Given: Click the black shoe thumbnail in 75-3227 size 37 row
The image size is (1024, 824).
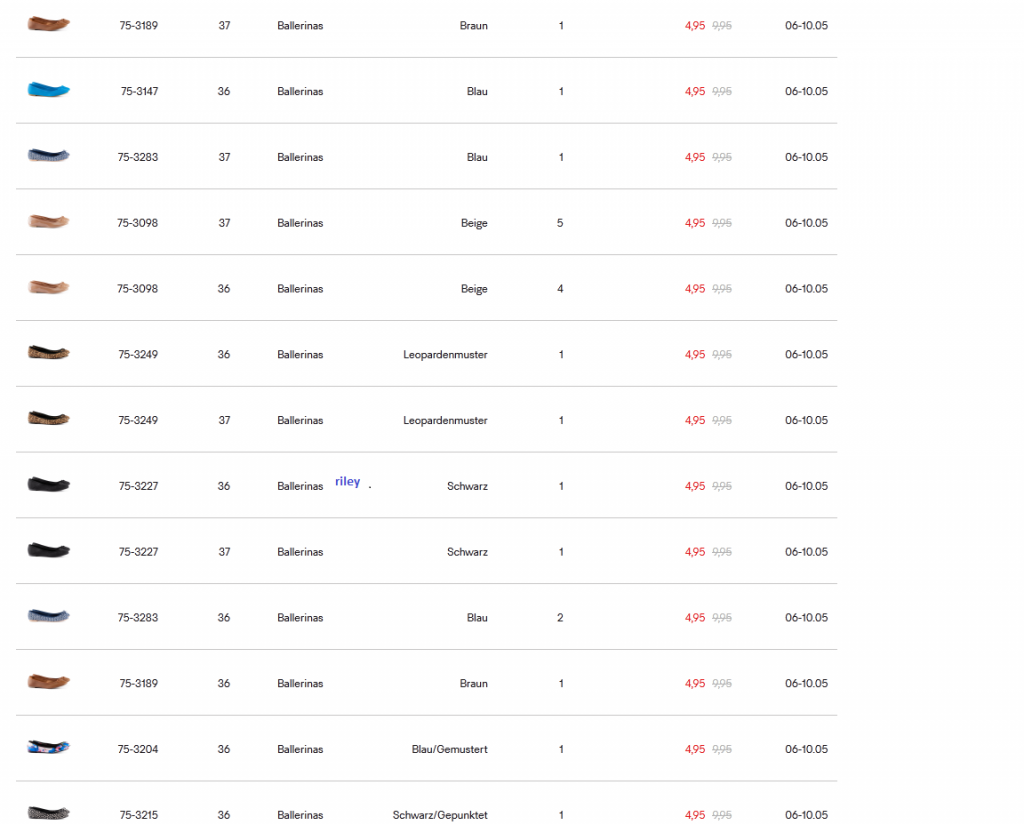Looking at the screenshot, I should tap(48, 550).
